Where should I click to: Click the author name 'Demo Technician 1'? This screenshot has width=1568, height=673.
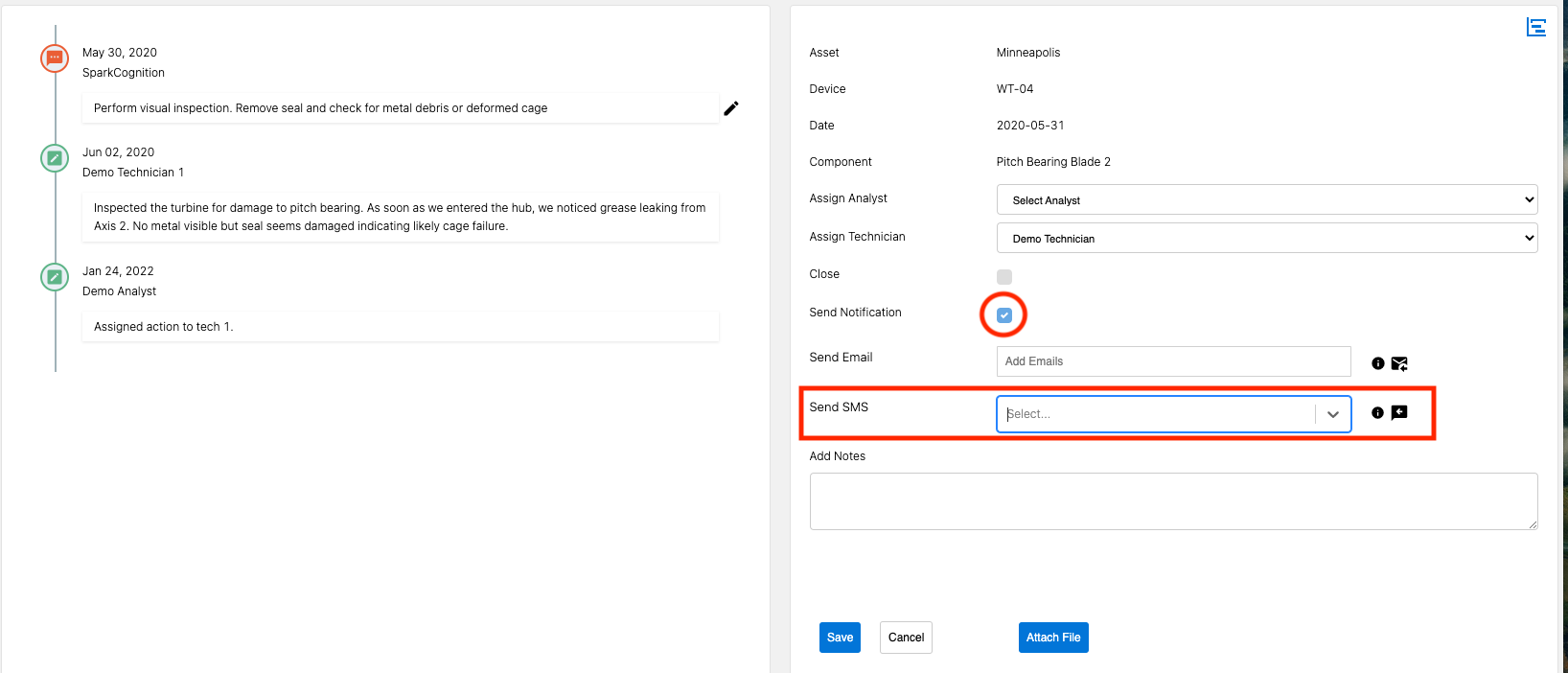[133, 173]
